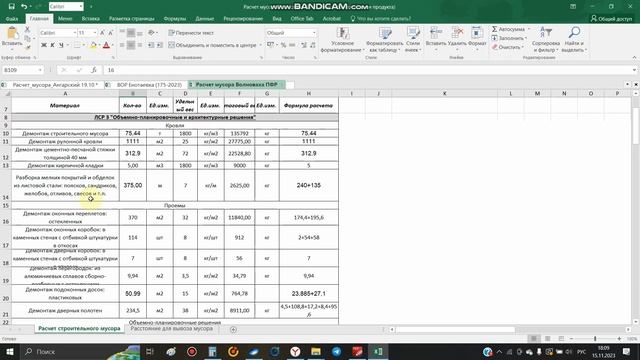Image resolution: width=640 pixels, height=360 pixels.
Task: Open the Формулы ribbon tab
Action: (x=175, y=19)
